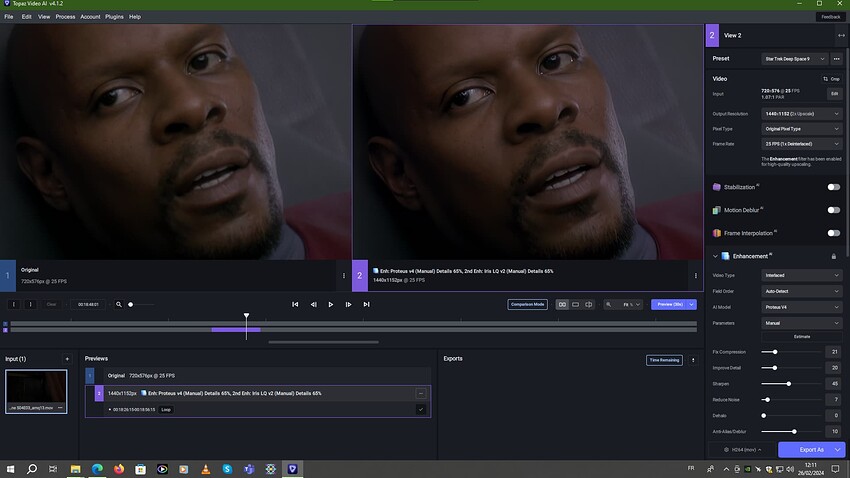This screenshot has width=850, height=478.
Task: Toggle Loop on the preview 2 clip
Action: pos(166,410)
